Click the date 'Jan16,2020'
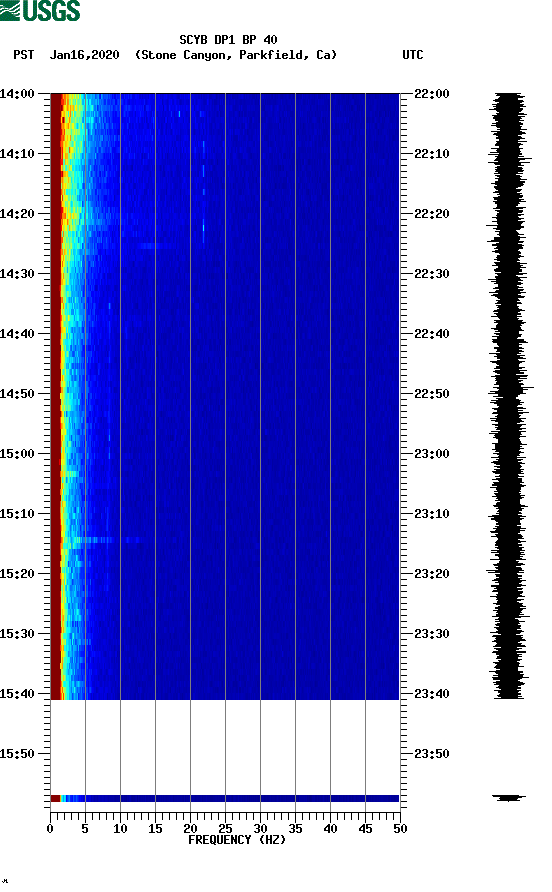 click(x=85, y=55)
